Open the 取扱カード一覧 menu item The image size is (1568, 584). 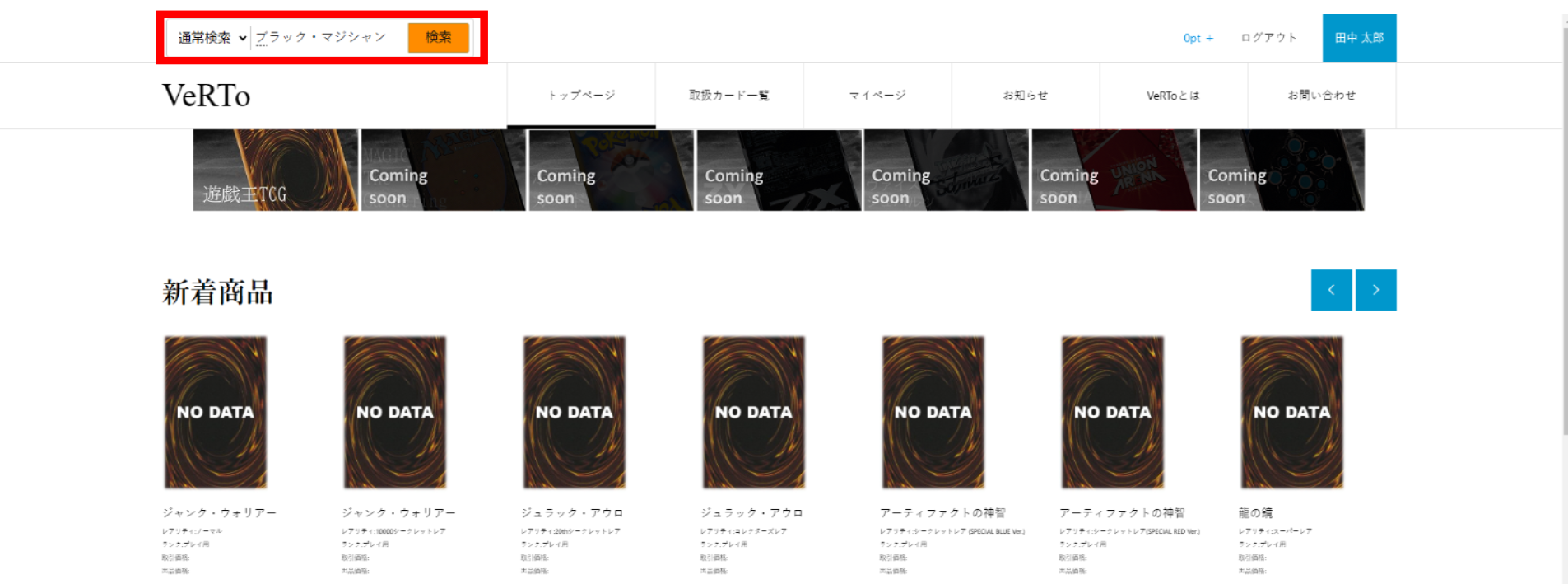(x=729, y=96)
